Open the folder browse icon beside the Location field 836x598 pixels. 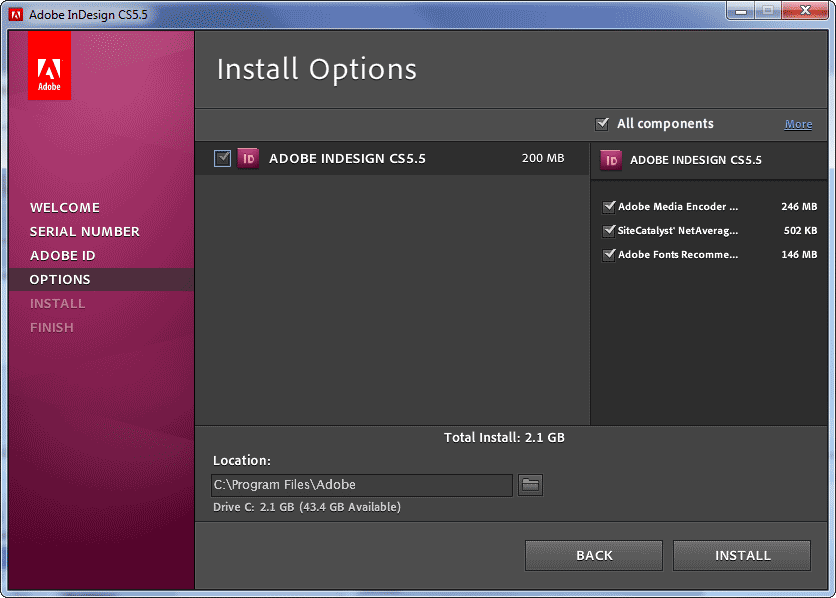(530, 485)
